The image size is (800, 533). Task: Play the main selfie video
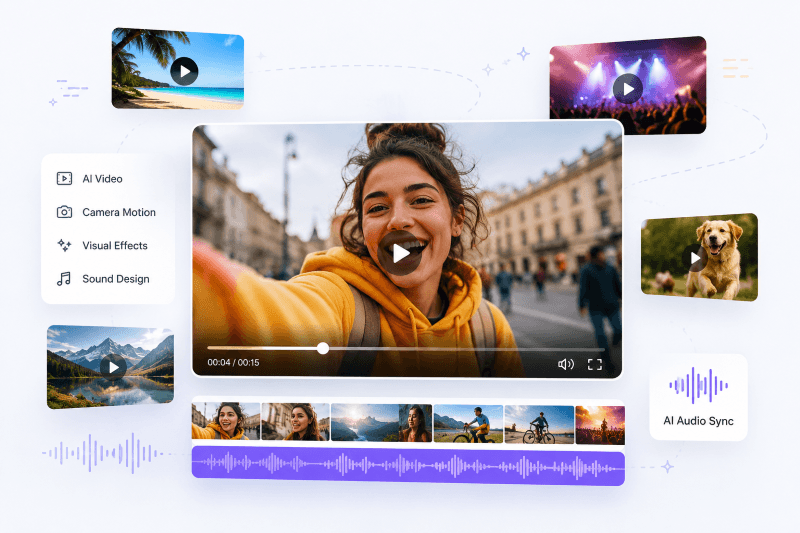pos(400,253)
